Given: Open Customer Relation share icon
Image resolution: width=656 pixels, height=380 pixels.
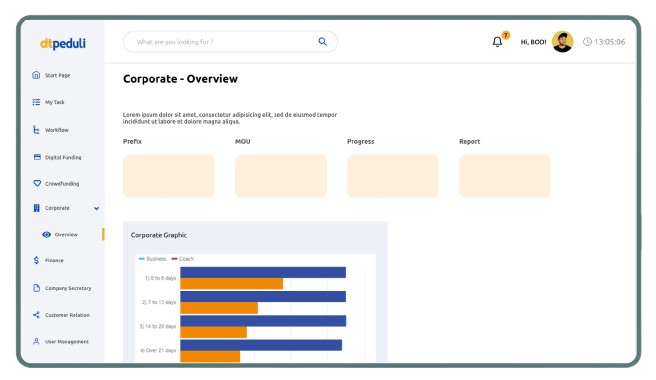Looking at the screenshot, I should (36, 315).
